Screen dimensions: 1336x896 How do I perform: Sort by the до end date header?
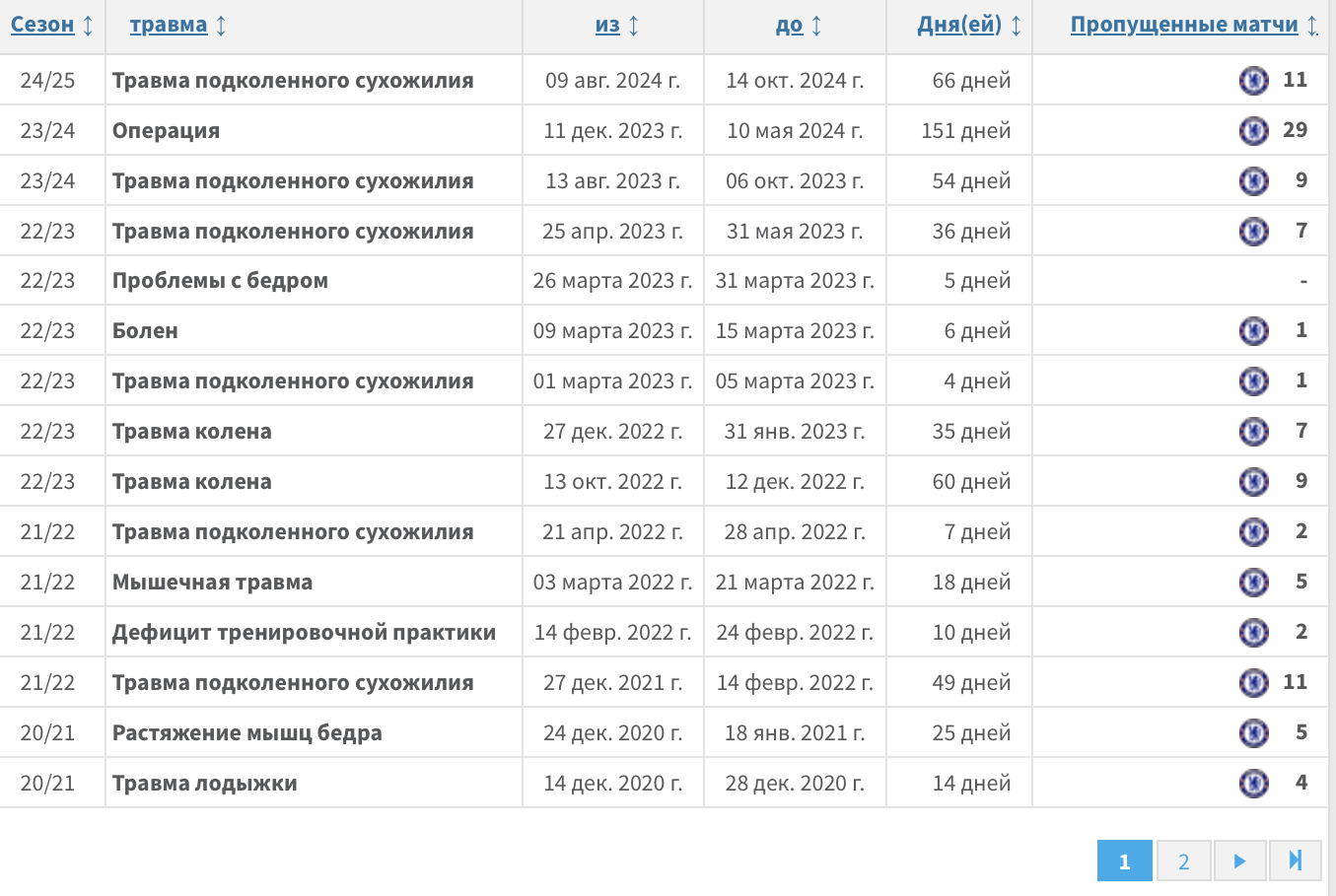[x=790, y=25]
